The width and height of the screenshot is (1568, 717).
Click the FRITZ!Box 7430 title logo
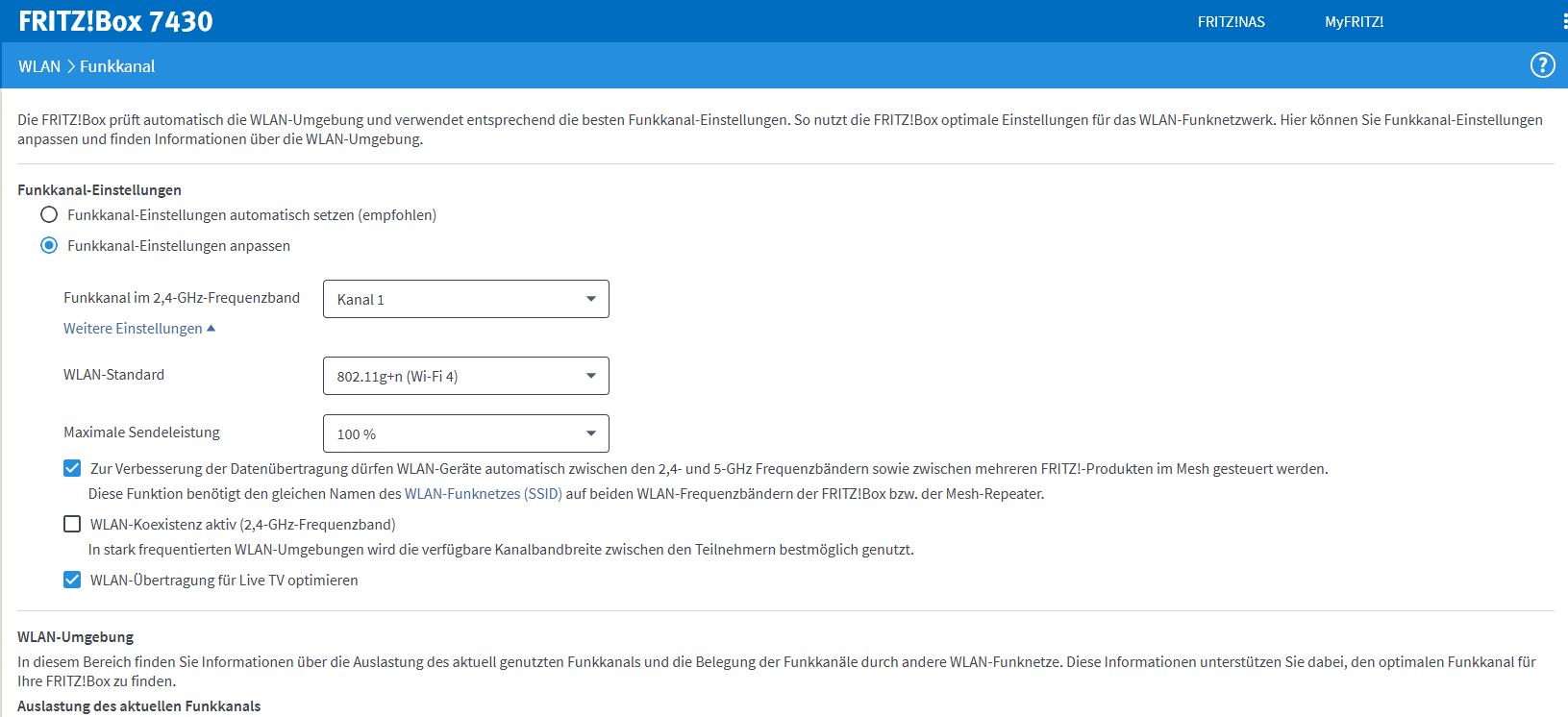click(115, 21)
